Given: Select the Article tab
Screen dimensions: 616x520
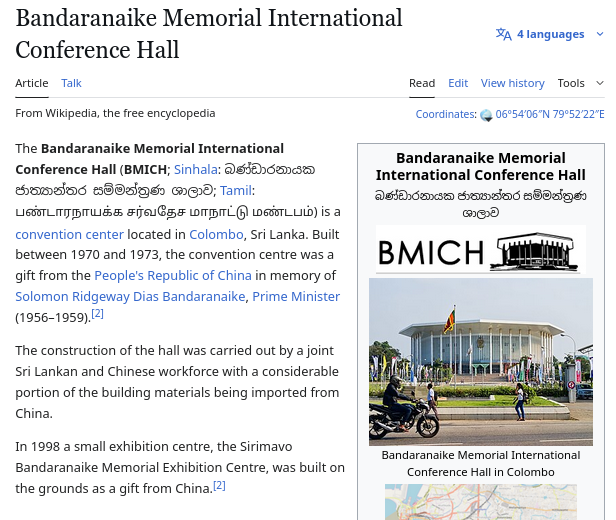Looking at the screenshot, I should click(x=32, y=83).
